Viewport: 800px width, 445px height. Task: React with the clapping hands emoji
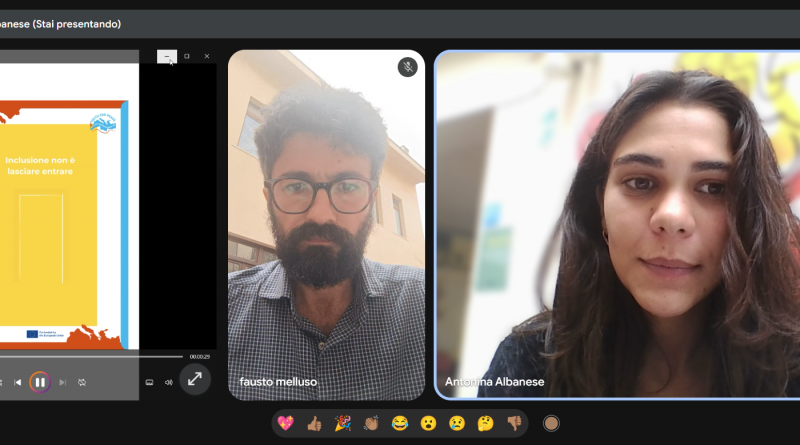click(x=371, y=423)
